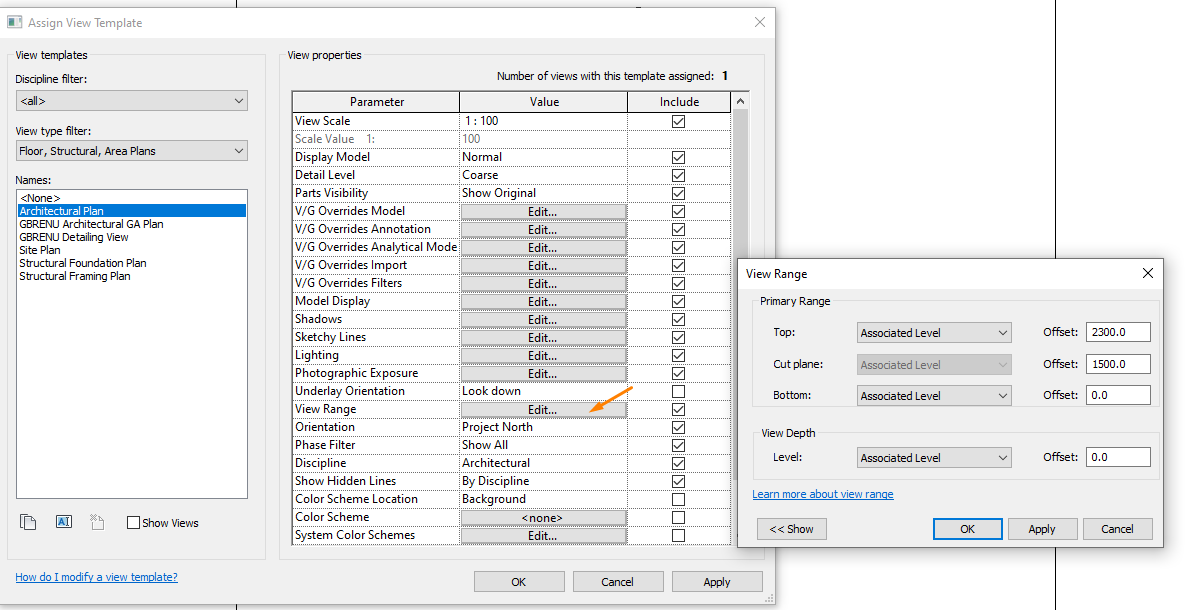Duplicate the selected view template
Viewport: 1185px width, 610px height.
tap(27, 521)
